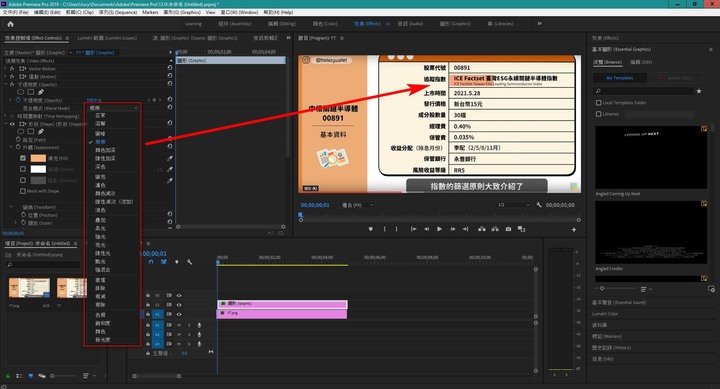Mark Out point in Program monitor
This screenshot has width=720, height=389.
tap(396, 229)
